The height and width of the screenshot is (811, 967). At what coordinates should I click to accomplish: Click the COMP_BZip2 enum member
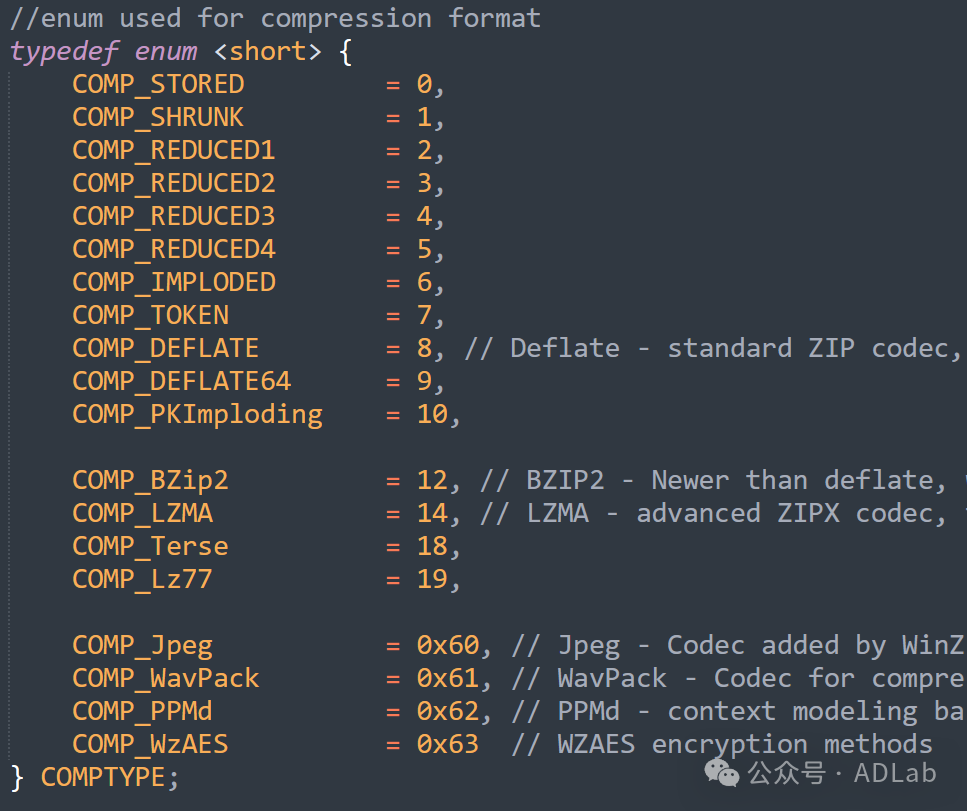coord(150,480)
